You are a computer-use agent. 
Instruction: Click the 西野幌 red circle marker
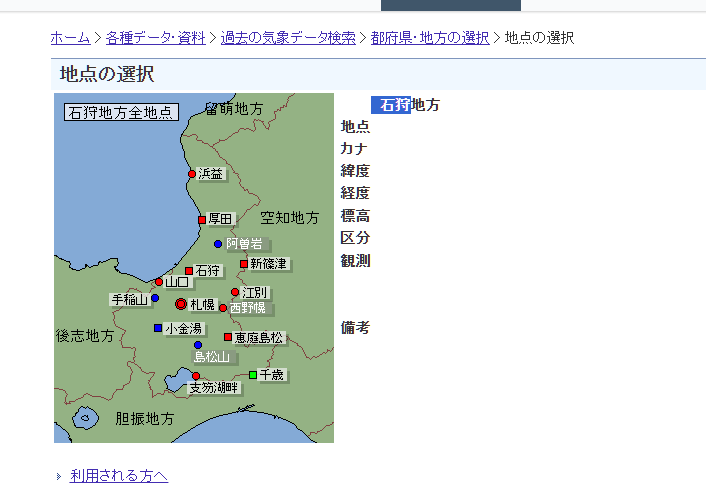coord(223,308)
